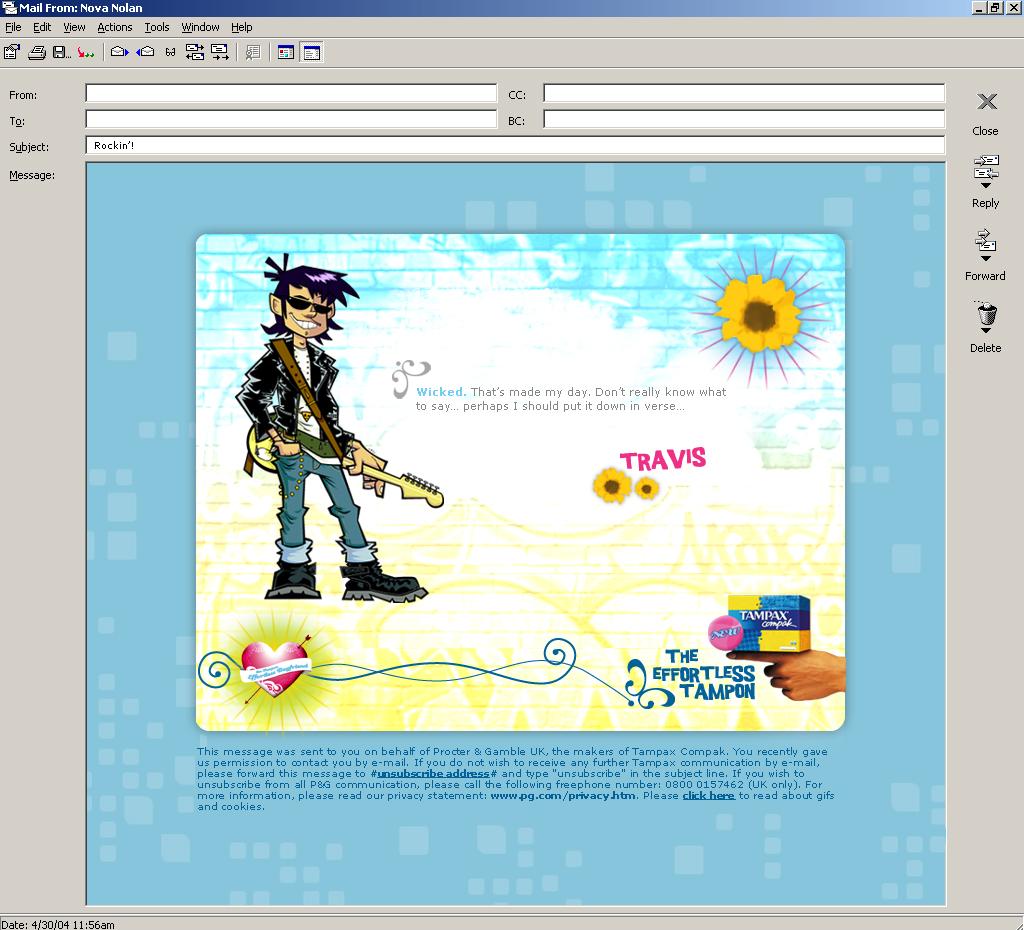Click inside the To field
1024x930 pixels.
[291, 119]
